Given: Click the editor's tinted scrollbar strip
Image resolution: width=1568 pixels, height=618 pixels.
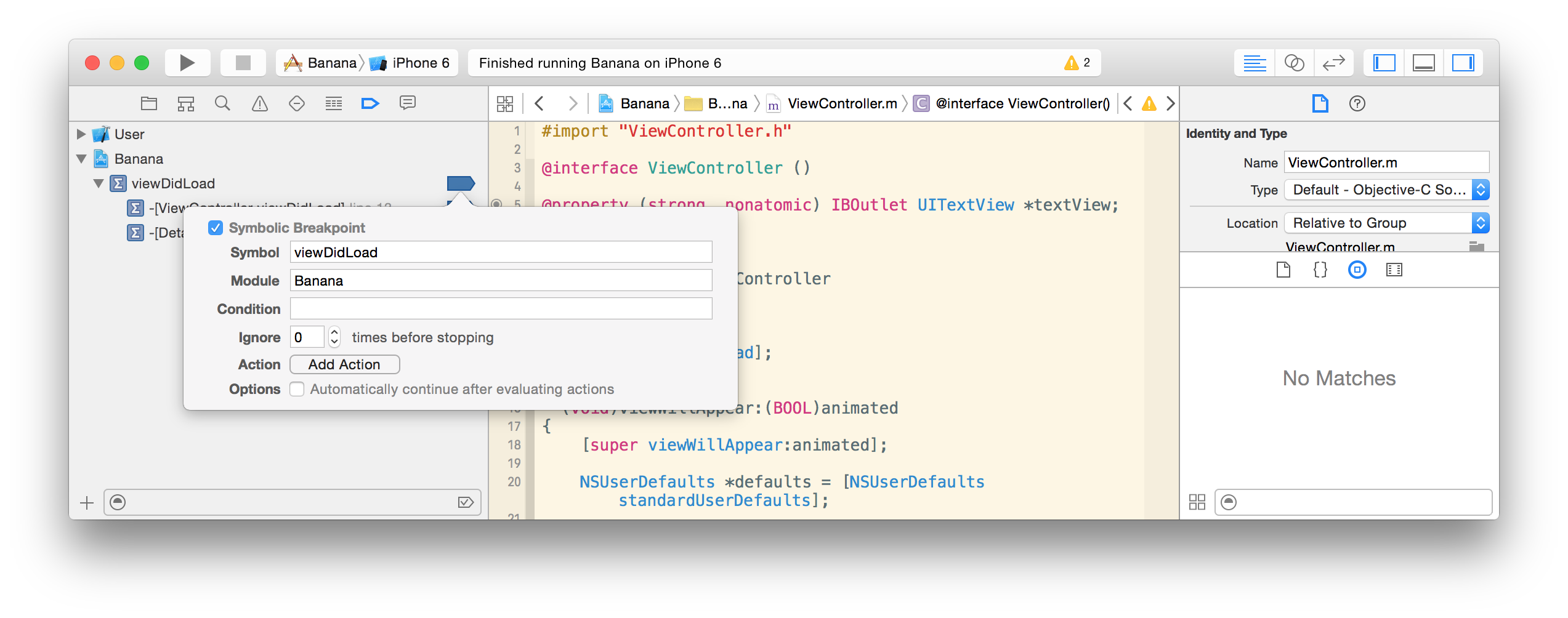Looking at the screenshot, I should click(1161, 320).
